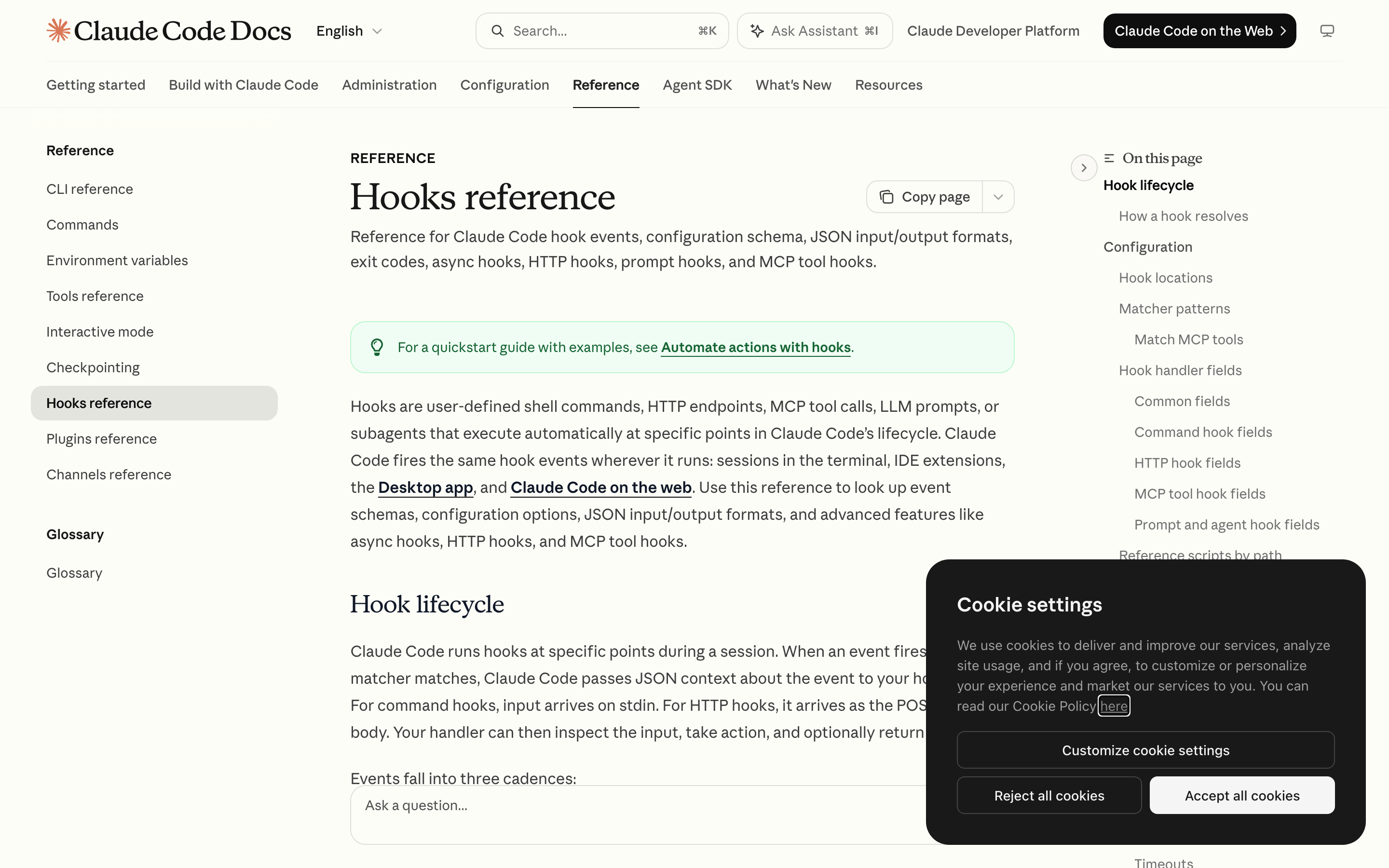1389x868 pixels.
Task: Jump to Prompt and agent hook fields
Action: 1226,525
